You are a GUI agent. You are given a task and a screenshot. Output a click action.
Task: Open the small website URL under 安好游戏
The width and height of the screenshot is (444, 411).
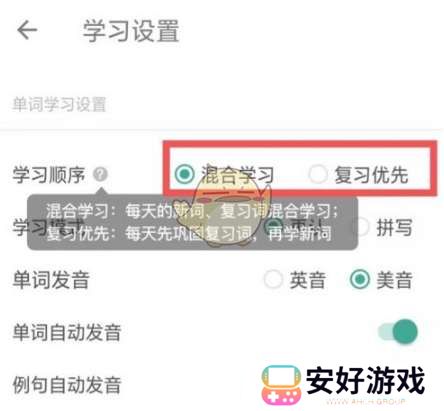pos(366,401)
